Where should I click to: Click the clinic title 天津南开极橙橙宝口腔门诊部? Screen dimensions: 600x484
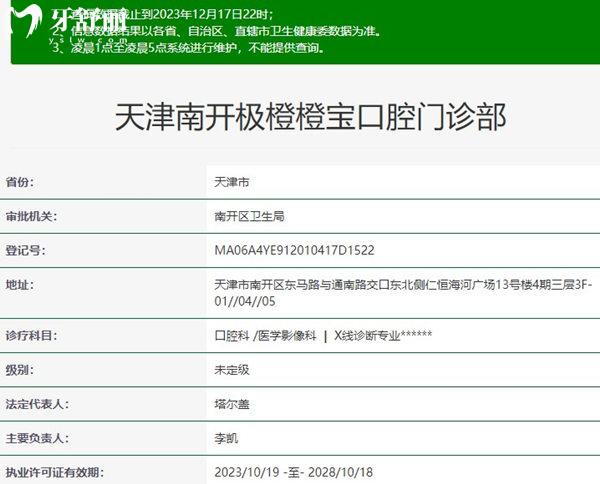click(x=311, y=117)
